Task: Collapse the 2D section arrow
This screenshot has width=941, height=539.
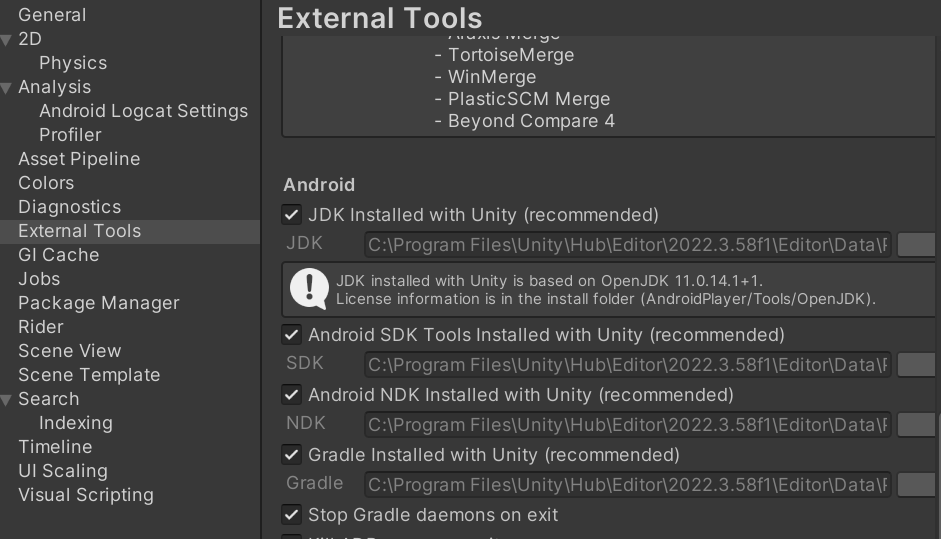Action: coord(7,40)
